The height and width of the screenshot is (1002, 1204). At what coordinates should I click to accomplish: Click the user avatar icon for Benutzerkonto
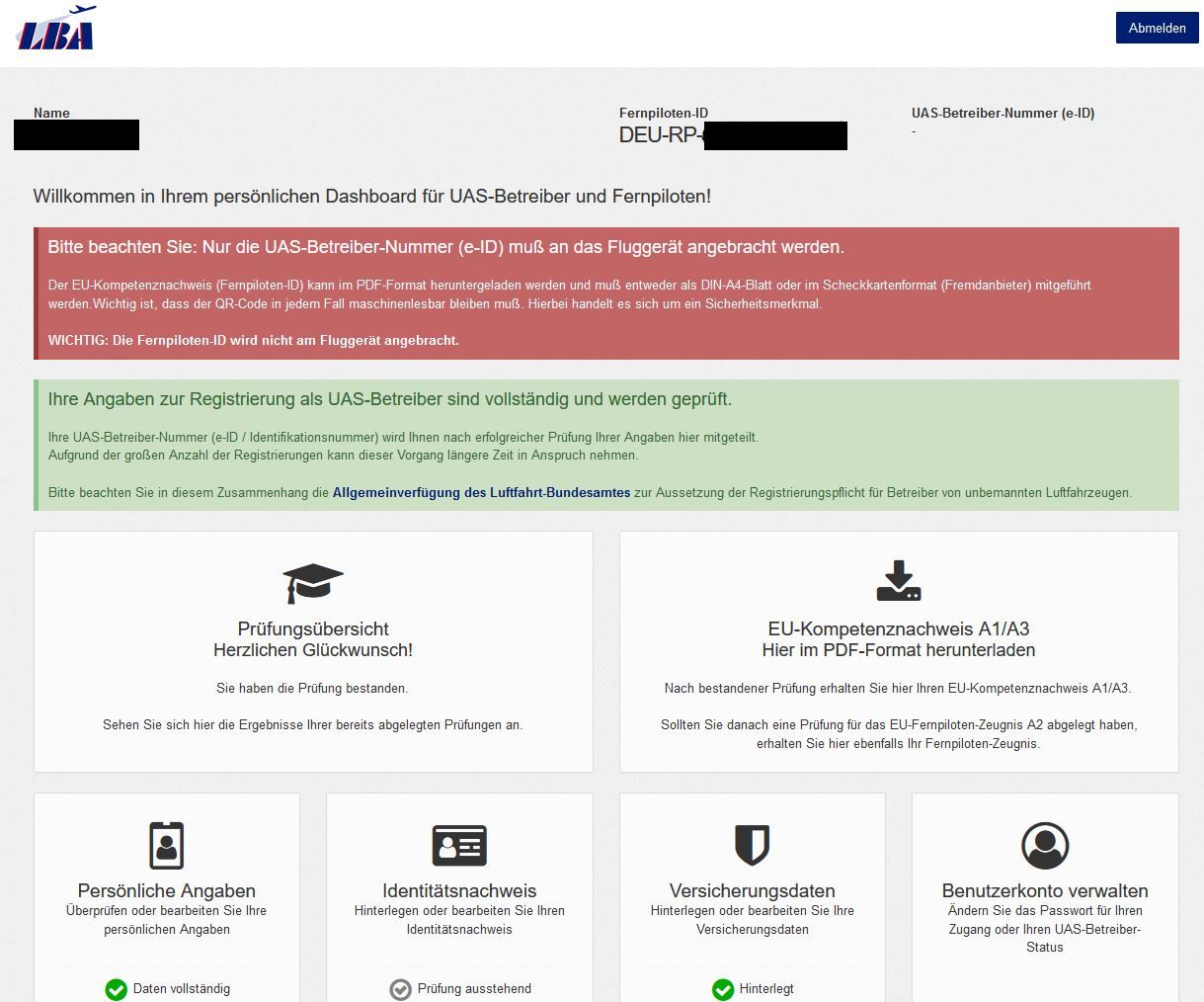coord(1044,845)
